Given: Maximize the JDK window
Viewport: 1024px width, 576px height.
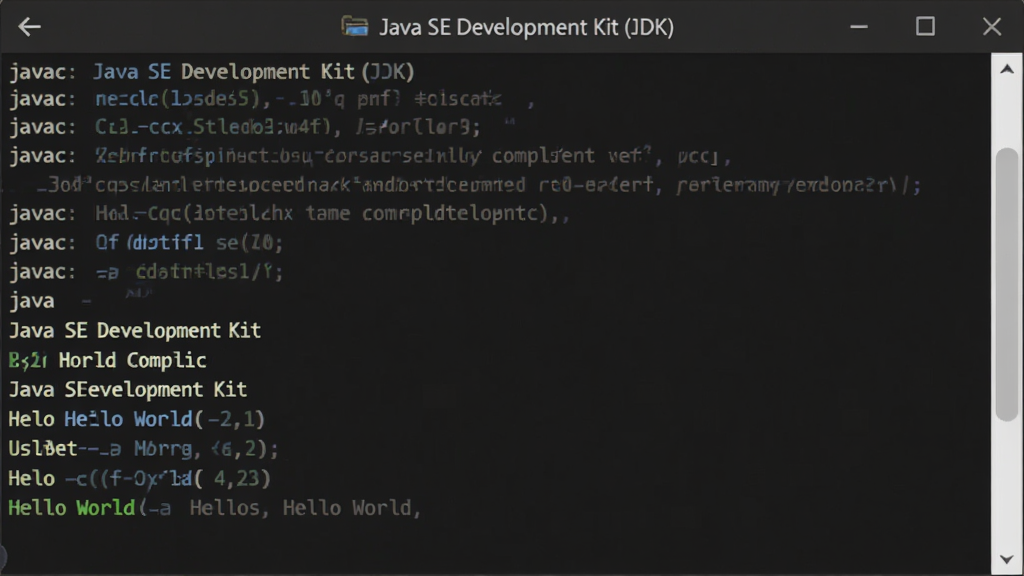Looking at the screenshot, I should point(925,27).
